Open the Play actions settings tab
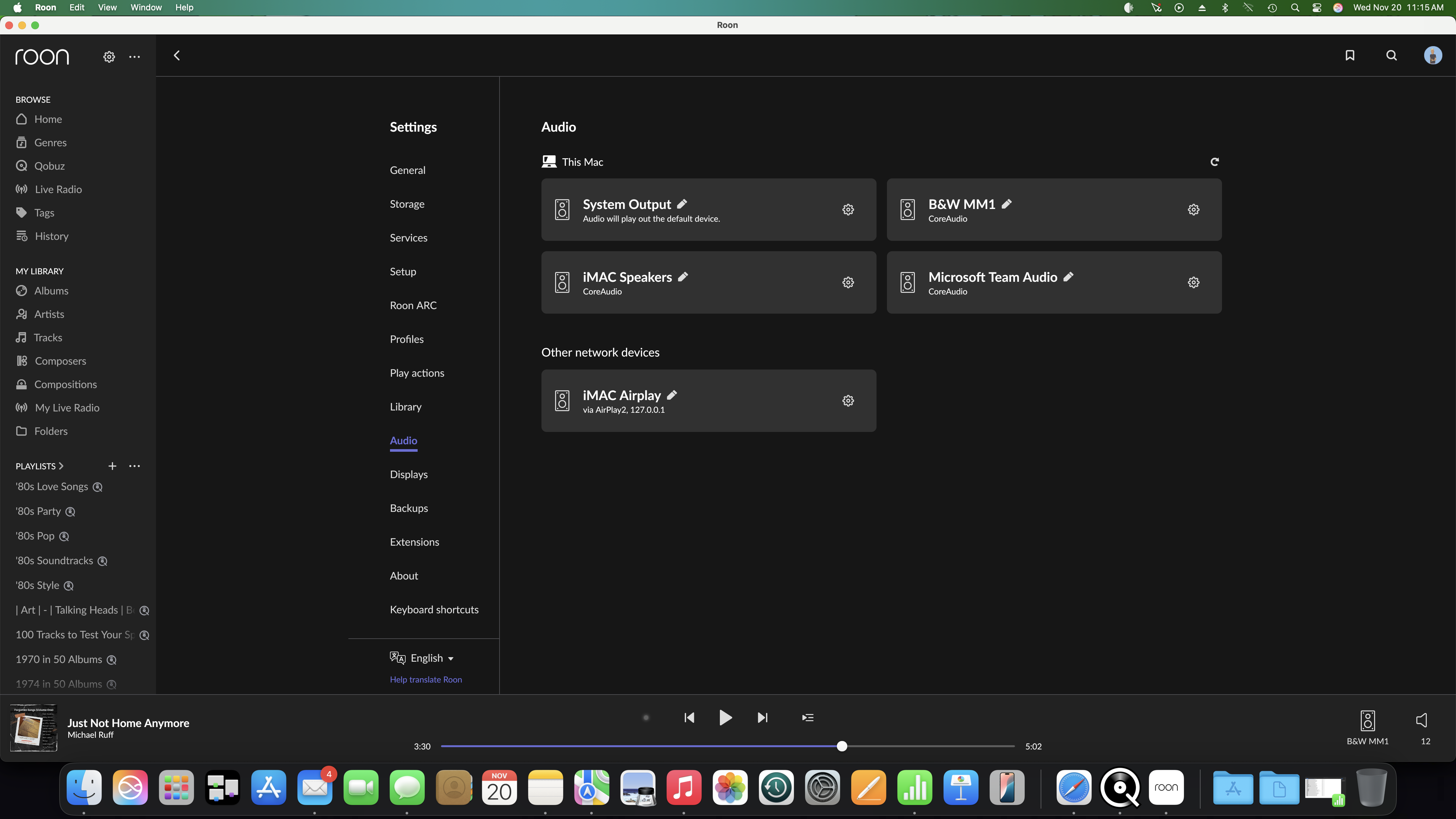 pos(417,373)
